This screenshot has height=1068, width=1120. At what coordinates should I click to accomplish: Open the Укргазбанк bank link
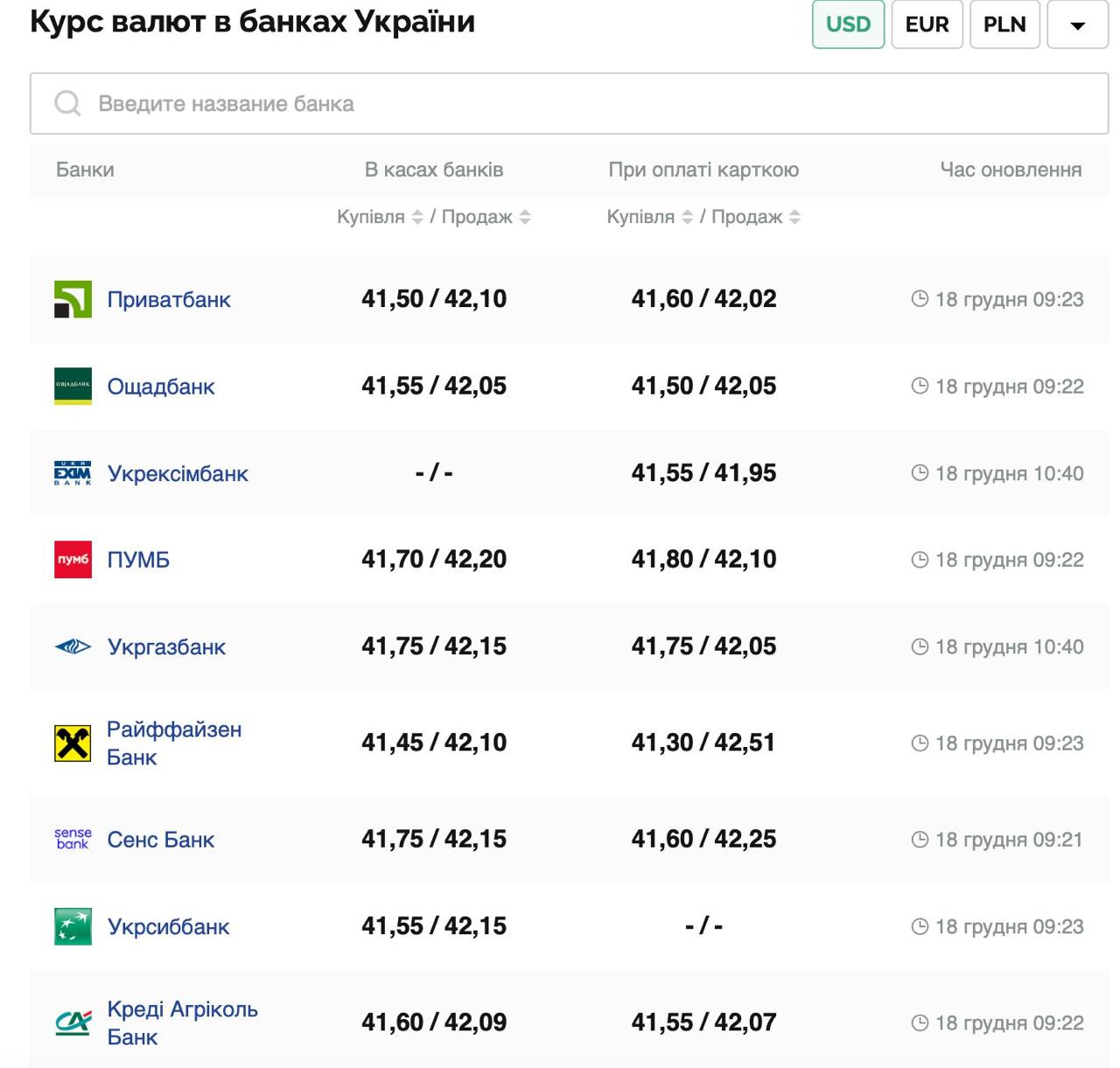(166, 647)
